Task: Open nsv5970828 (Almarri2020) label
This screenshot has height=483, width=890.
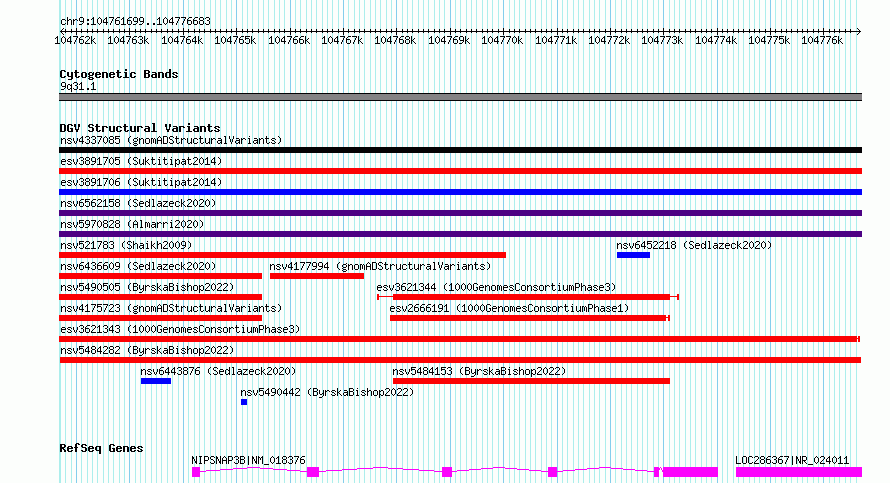Action: point(132,224)
